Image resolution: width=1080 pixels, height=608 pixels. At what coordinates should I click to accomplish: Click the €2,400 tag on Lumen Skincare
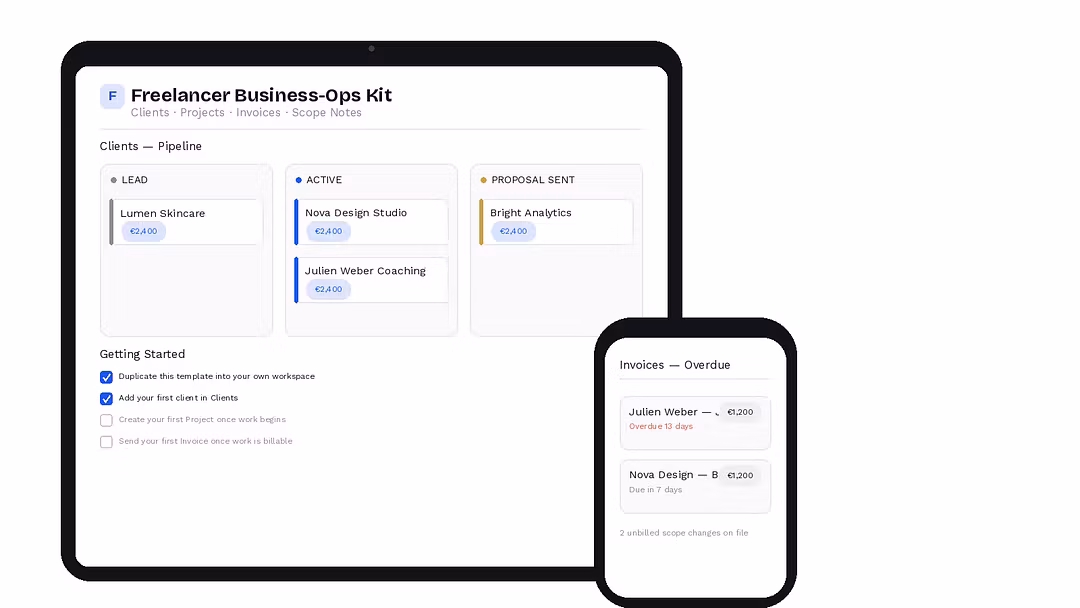click(144, 231)
